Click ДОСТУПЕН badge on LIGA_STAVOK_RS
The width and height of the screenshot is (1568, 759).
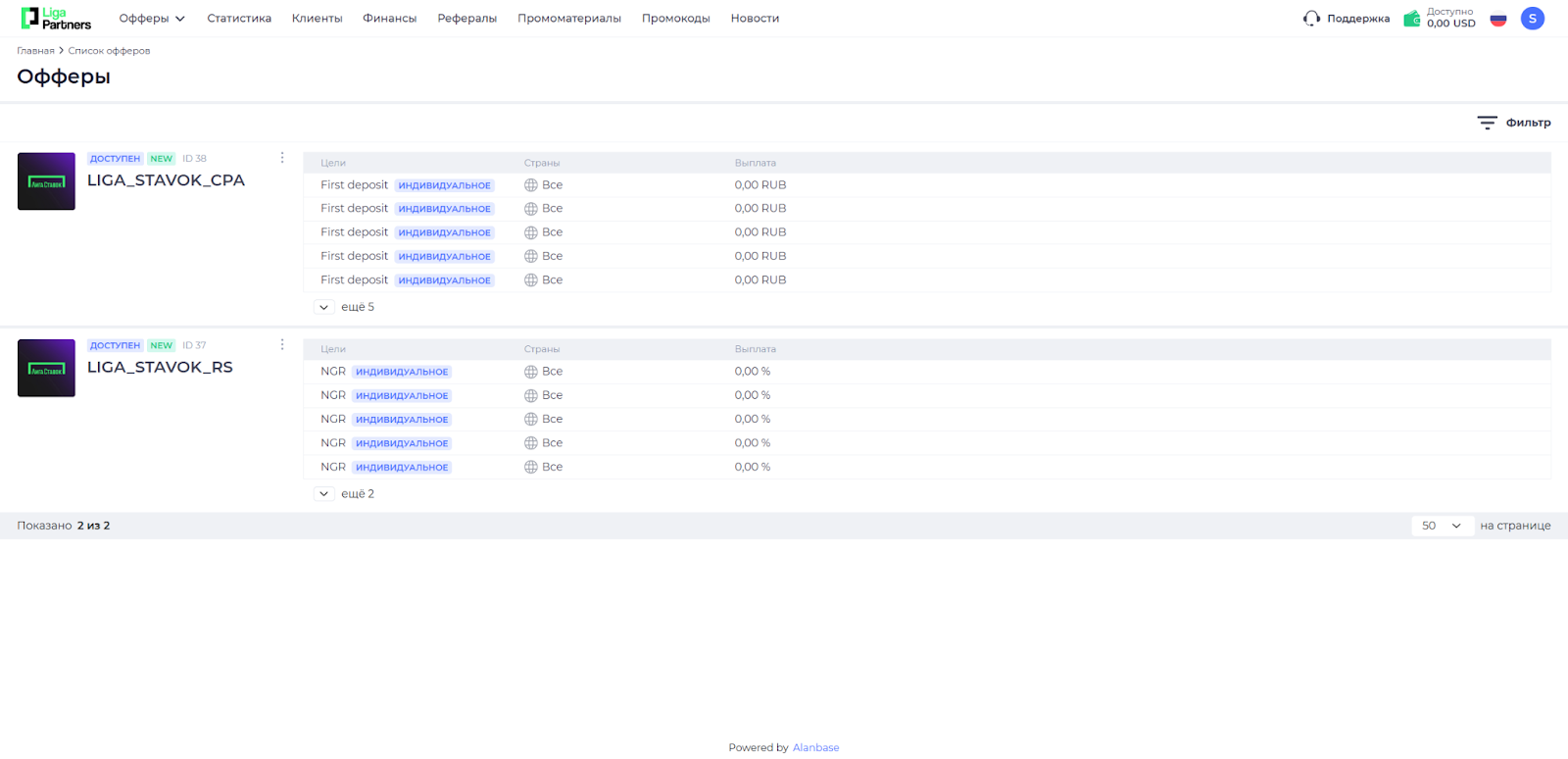tap(116, 345)
